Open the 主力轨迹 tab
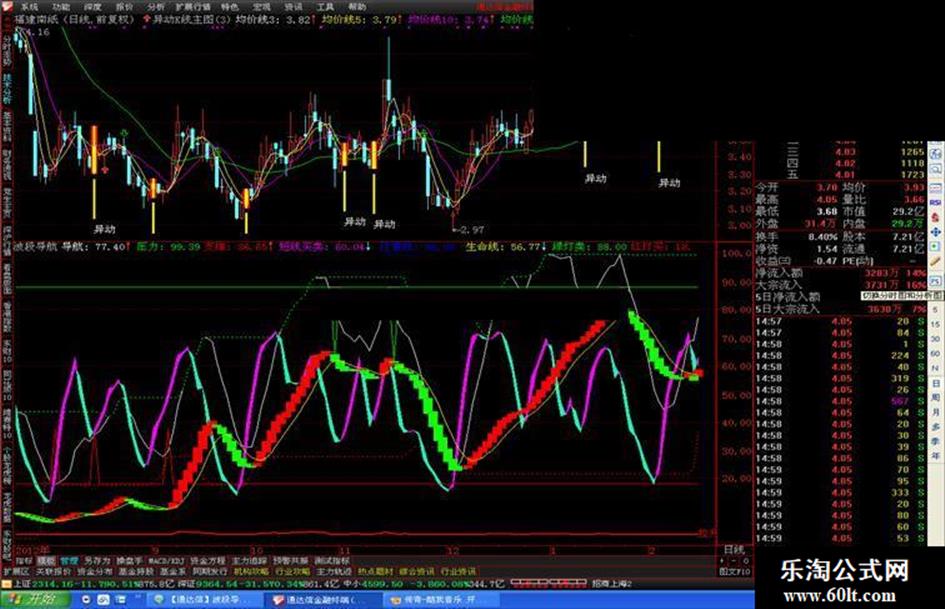Viewport: 945px width, 609px height. 333,571
